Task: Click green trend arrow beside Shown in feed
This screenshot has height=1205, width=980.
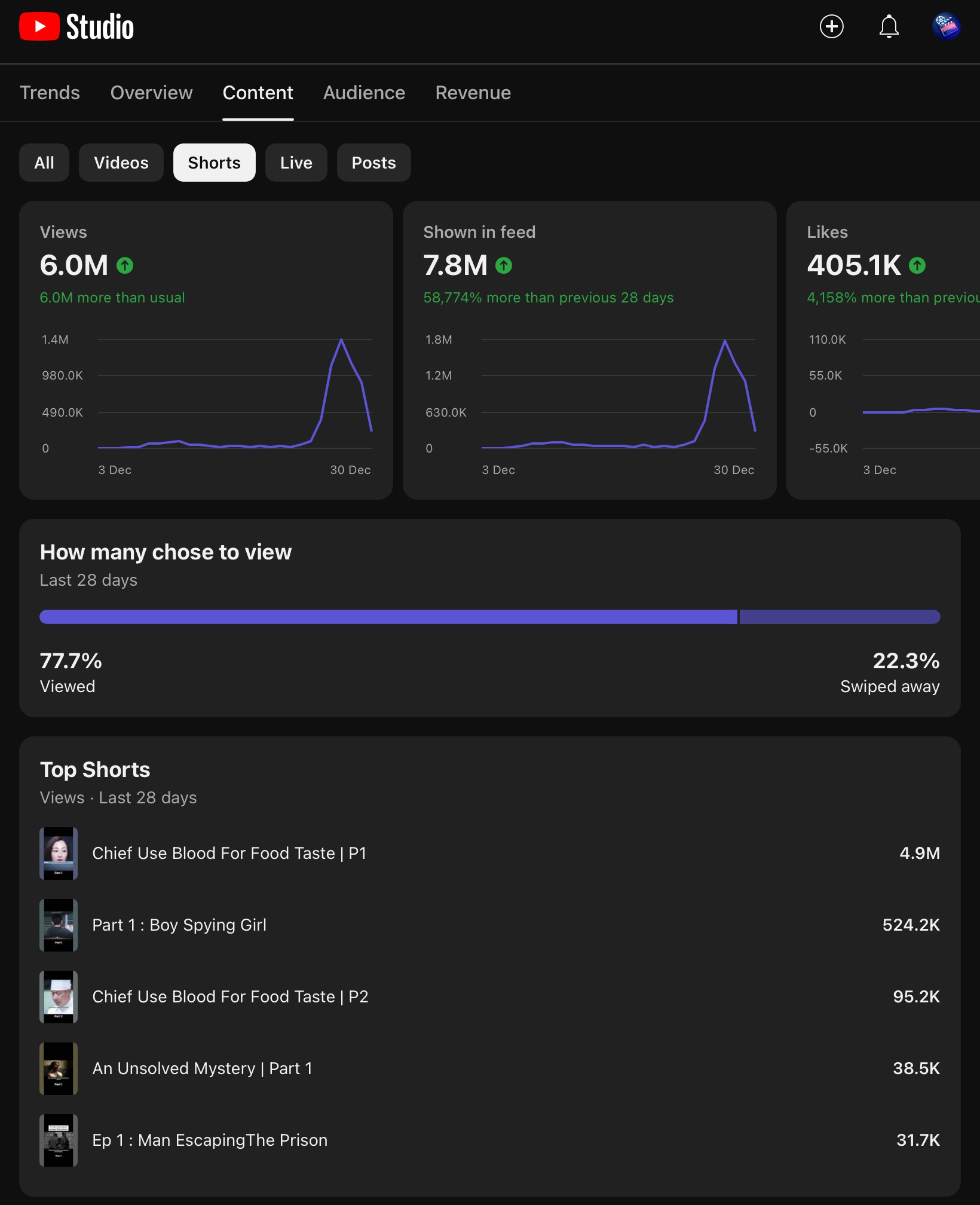Action: click(x=504, y=265)
